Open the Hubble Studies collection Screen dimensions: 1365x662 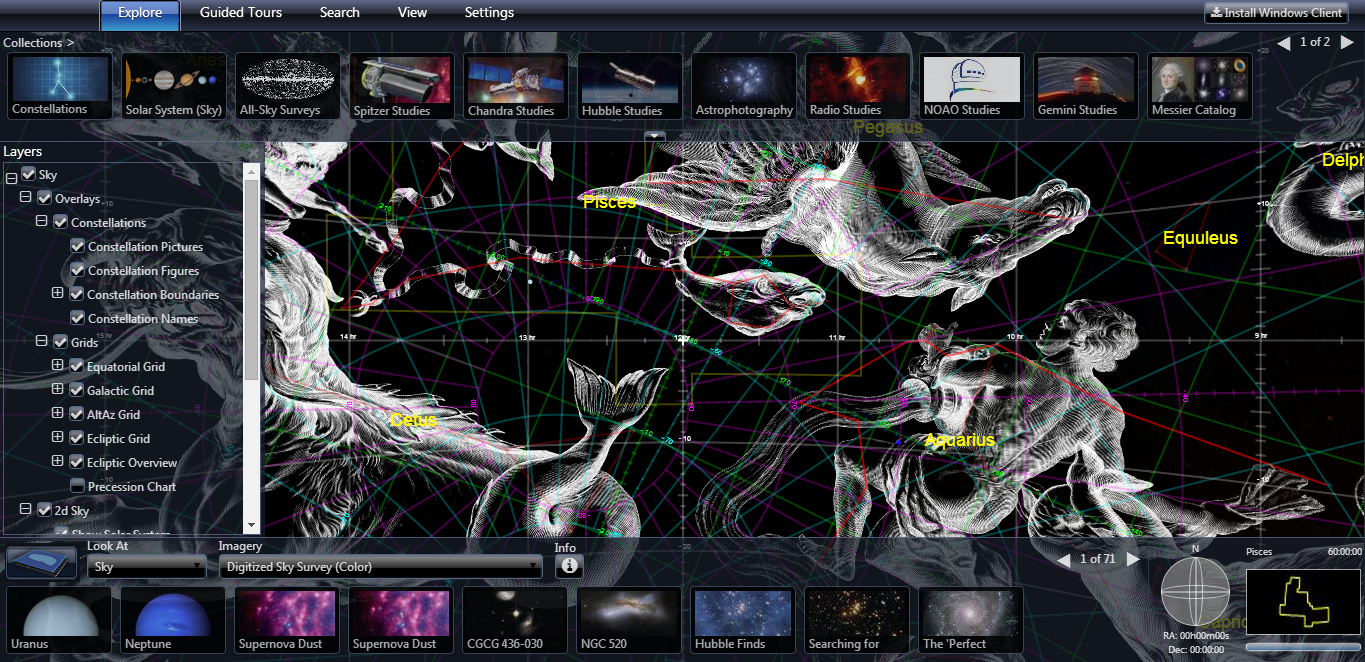pos(630,87)
